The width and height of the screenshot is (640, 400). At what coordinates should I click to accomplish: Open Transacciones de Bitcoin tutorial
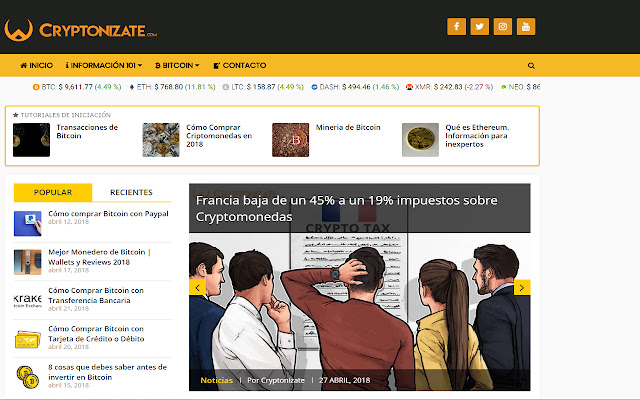87,131
